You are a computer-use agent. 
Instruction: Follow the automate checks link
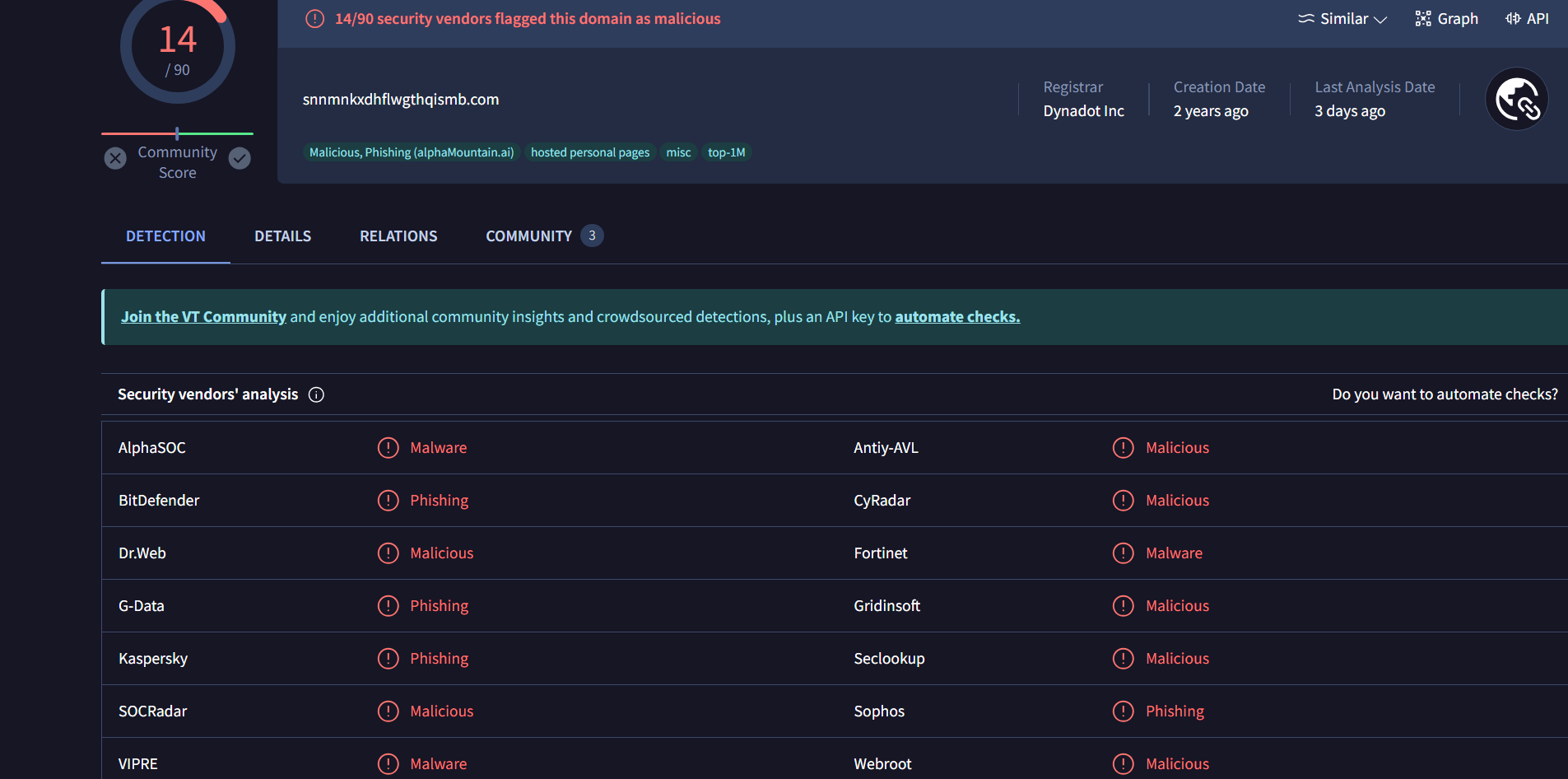coord(956,317)
